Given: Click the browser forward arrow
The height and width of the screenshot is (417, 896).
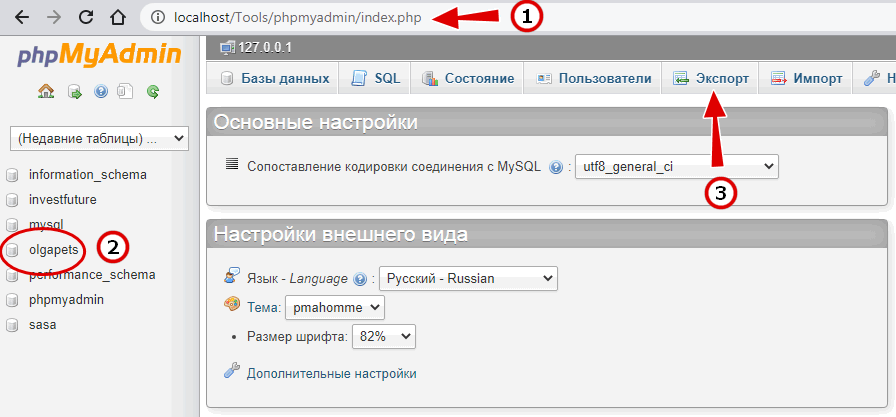Looking at the screenshot, I should [53, 18].
